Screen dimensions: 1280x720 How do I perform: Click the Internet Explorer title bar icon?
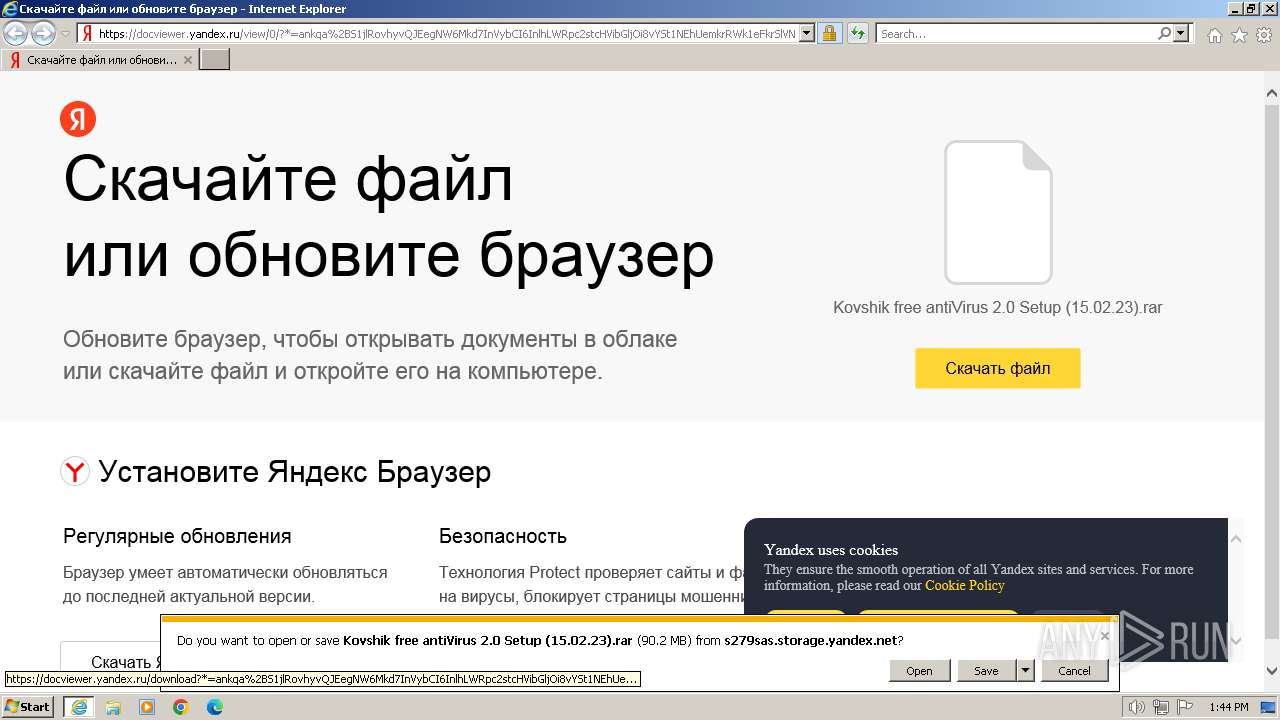10,9
